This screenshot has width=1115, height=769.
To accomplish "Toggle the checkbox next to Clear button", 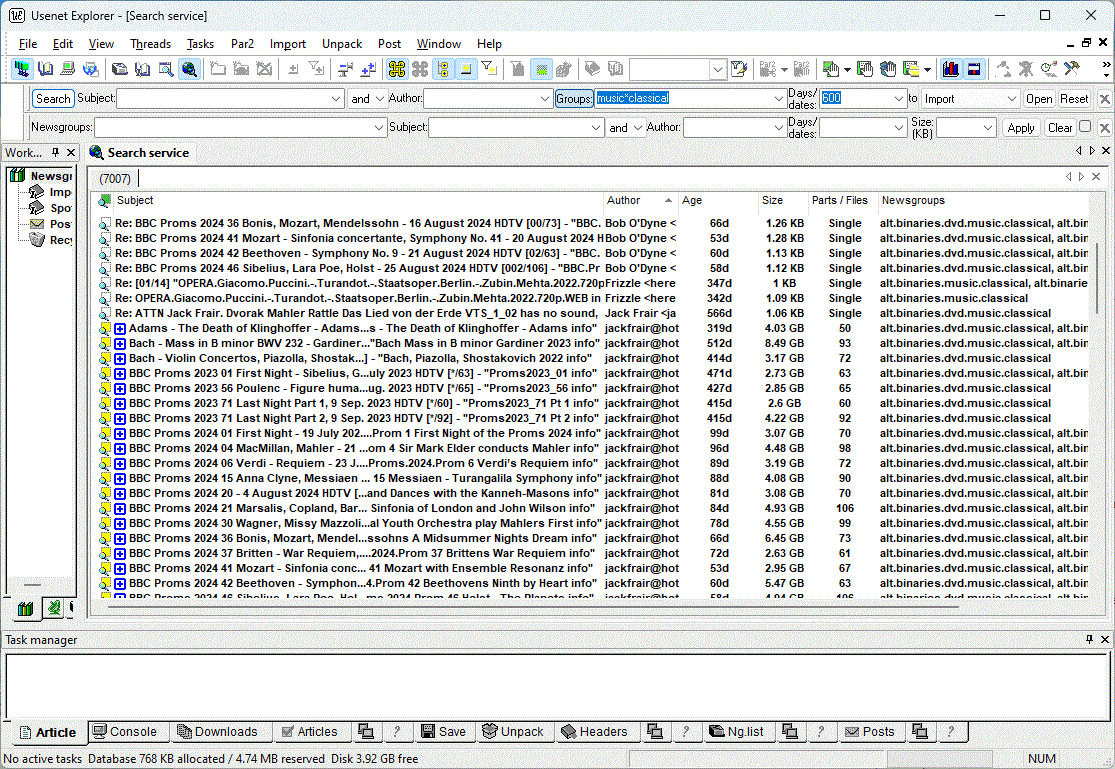I will (1085, 127).
